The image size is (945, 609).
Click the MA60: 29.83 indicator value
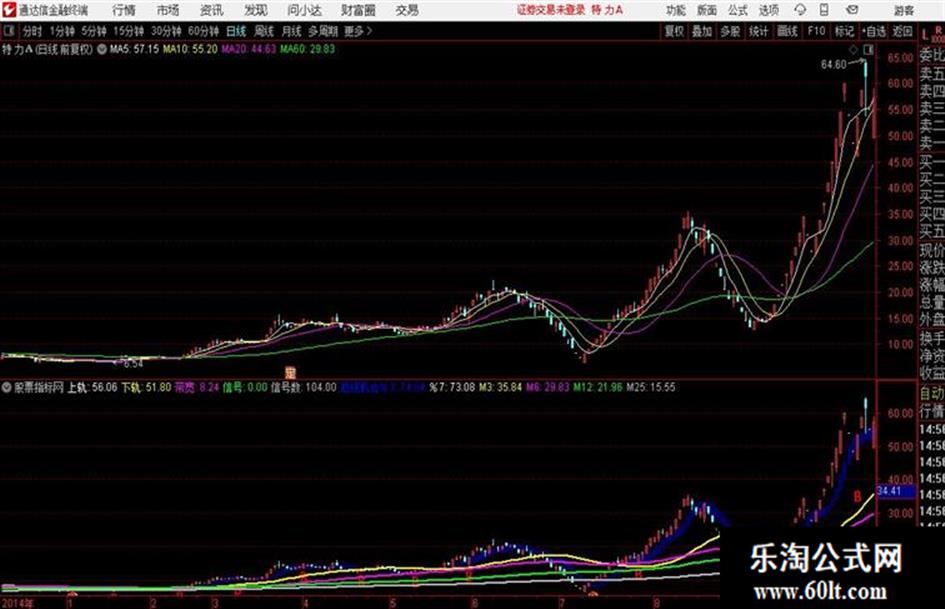coord(307,49)
